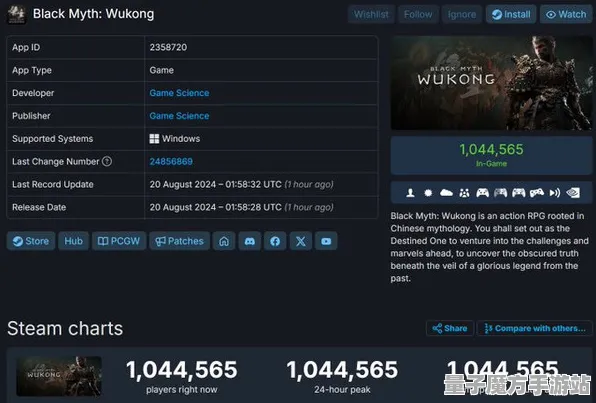
Task: Click the help icon next to Last Change Number
Action: (107, 161)
